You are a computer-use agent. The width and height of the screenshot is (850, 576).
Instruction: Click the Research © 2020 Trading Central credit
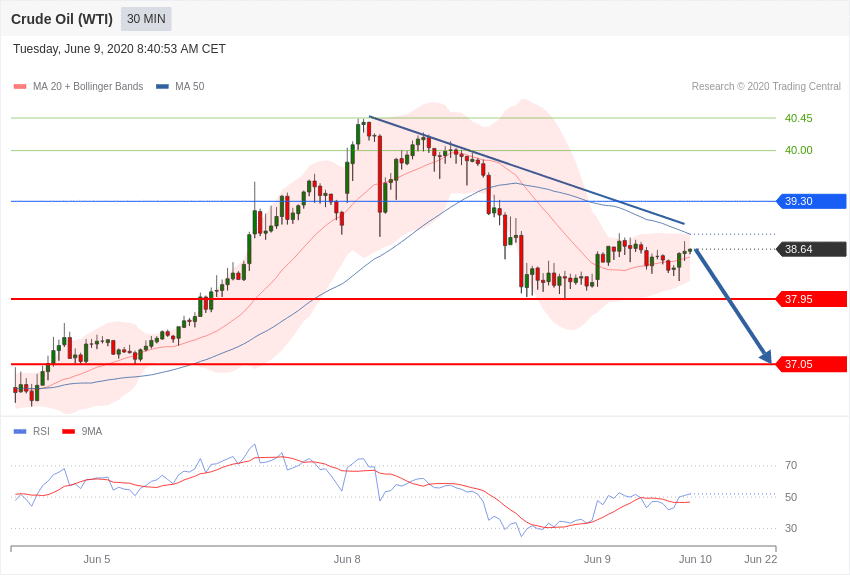click(x=766, y=87)
